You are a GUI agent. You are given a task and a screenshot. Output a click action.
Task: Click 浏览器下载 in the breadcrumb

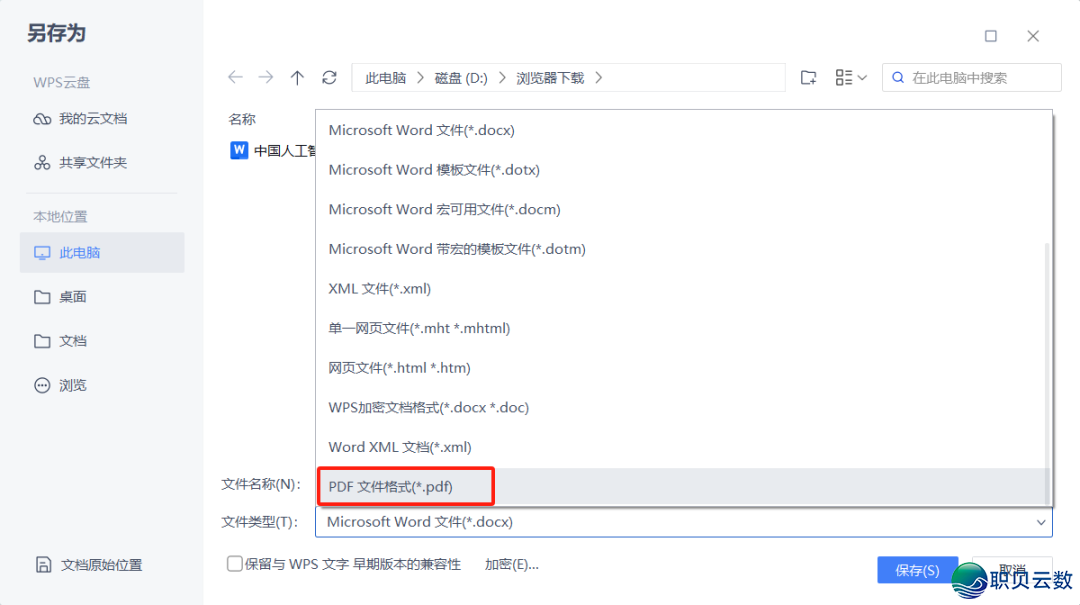tap(550, 78)
